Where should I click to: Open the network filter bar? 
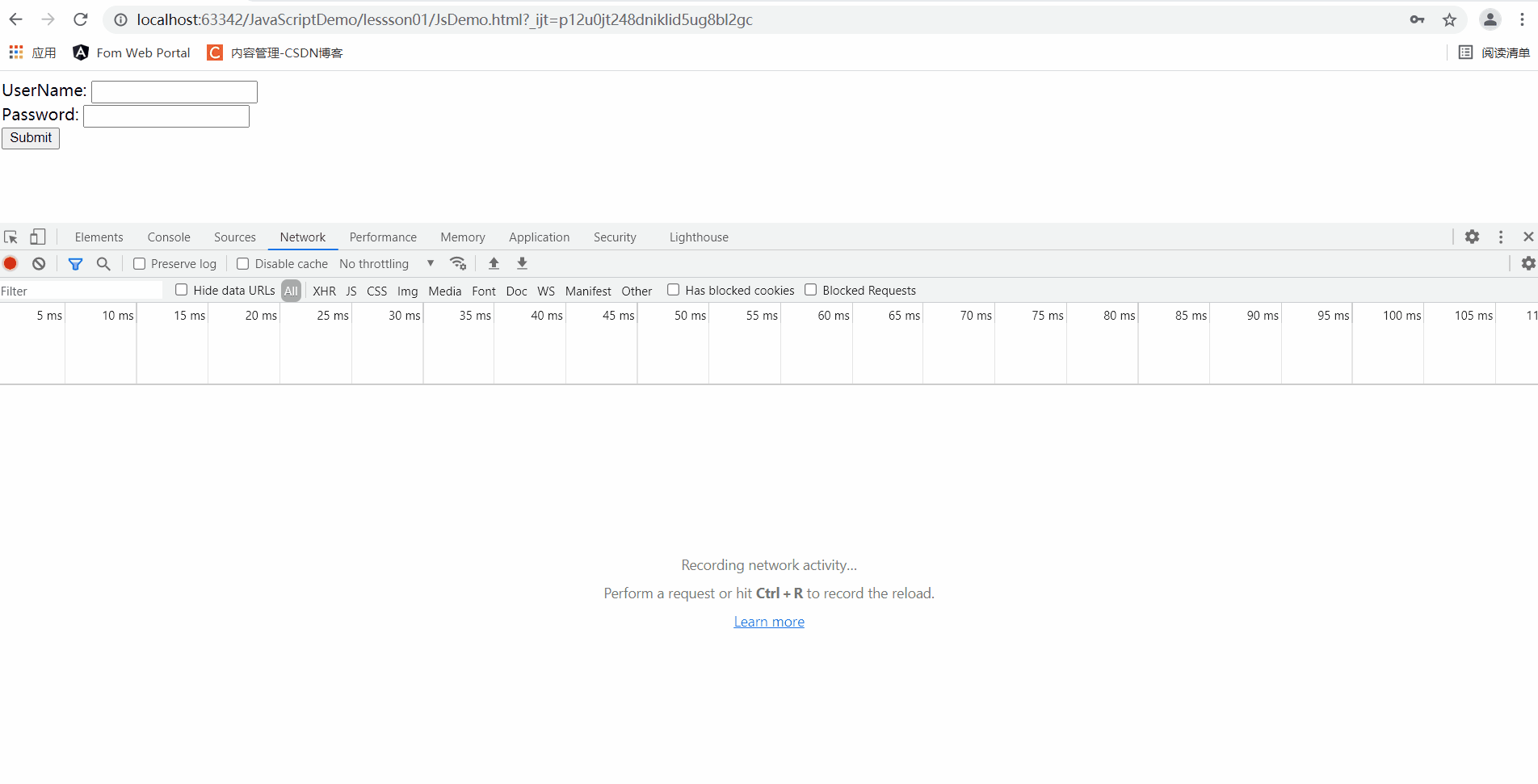pos(75,263)
